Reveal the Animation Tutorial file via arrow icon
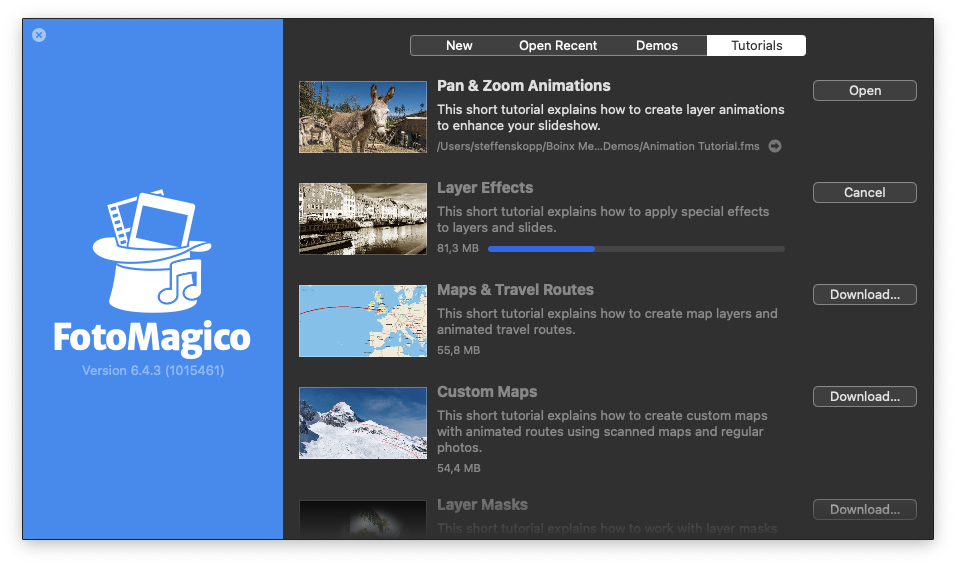The width and height of the screenshot is (956, 566). pyautogui.click(x=774, y=146)
